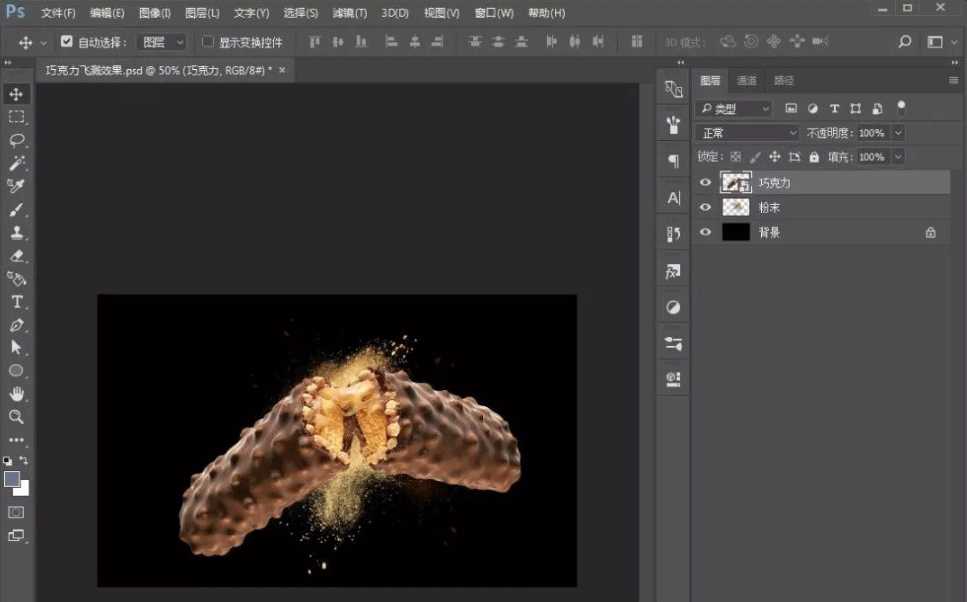
Task: Close the 巧克力飞溅效果.psd document tab
Action: [282, 70]
